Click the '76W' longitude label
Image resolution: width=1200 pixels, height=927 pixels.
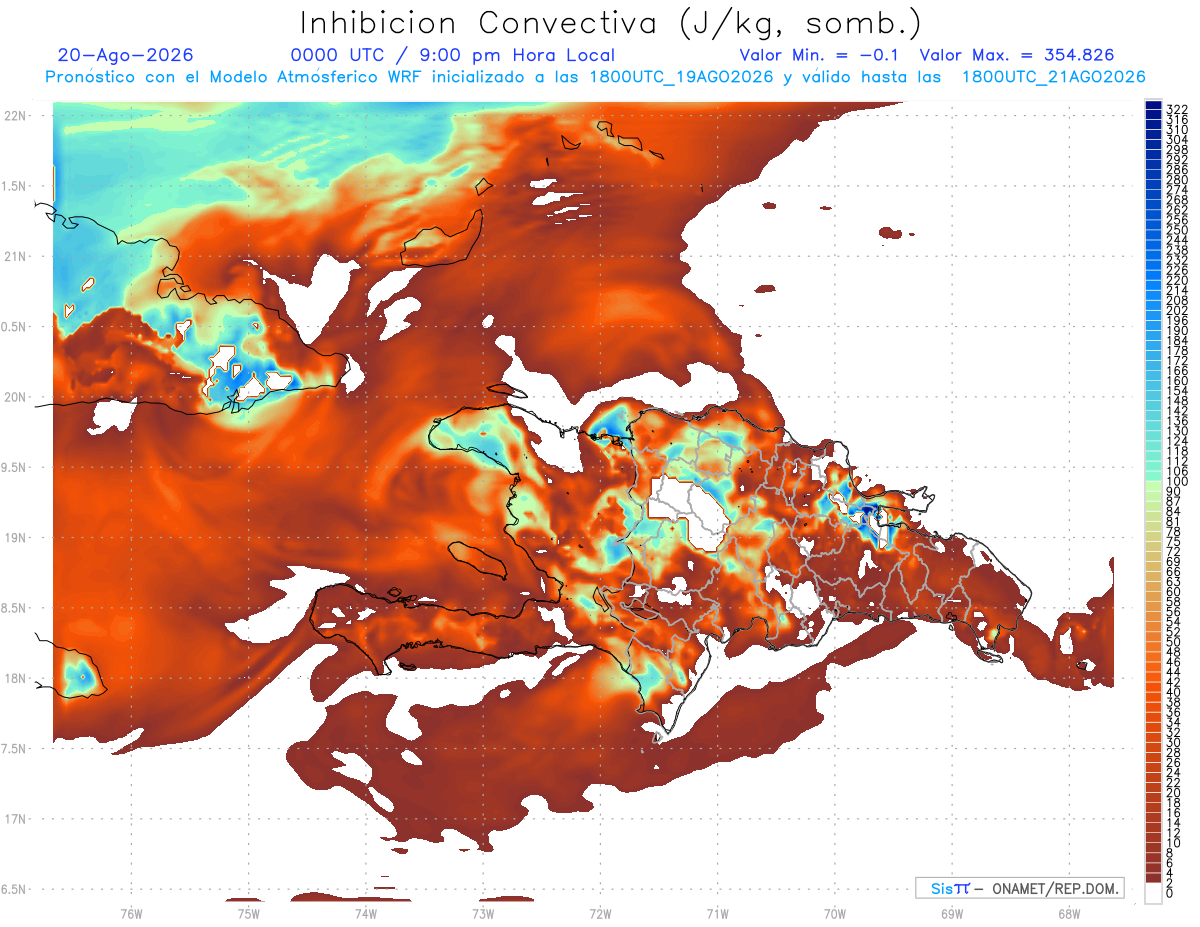[x=131, y=913]
